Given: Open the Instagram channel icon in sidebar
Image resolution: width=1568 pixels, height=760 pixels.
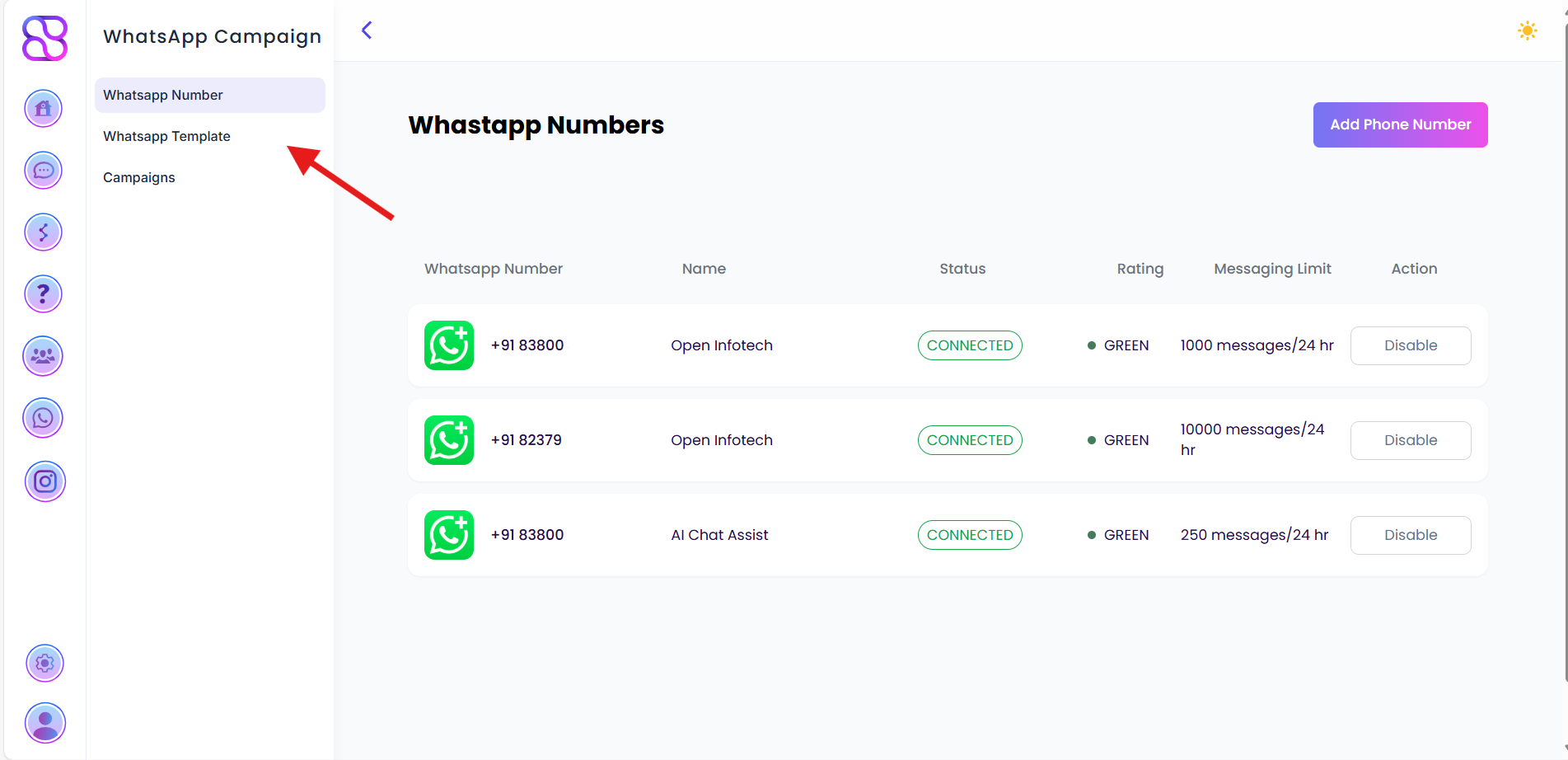Looking at the screenshot, I should tap(44, 481).
